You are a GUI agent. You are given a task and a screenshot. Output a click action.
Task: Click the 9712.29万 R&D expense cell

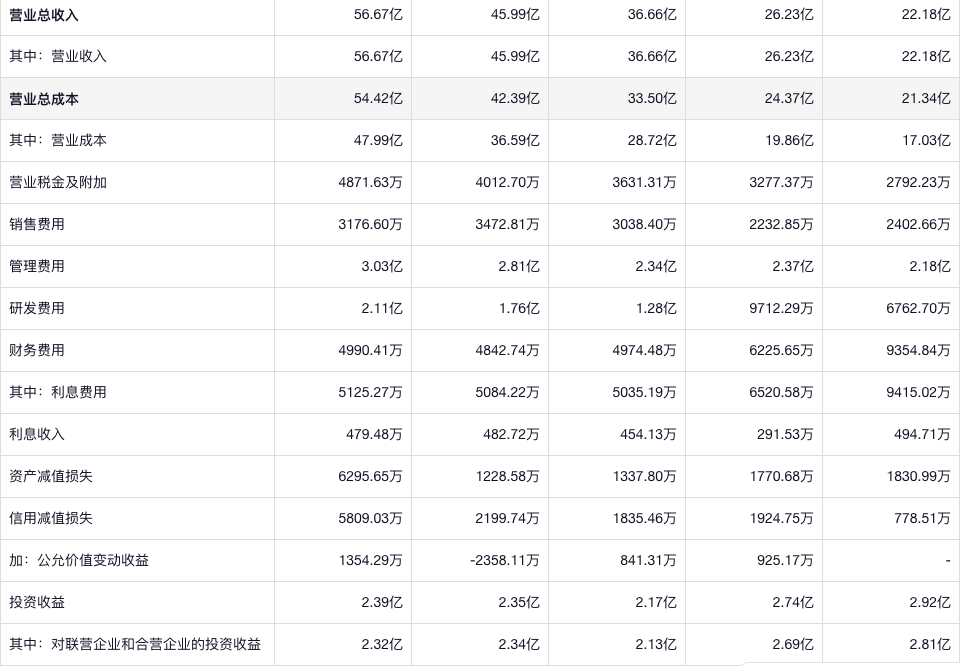pos(781,309)
